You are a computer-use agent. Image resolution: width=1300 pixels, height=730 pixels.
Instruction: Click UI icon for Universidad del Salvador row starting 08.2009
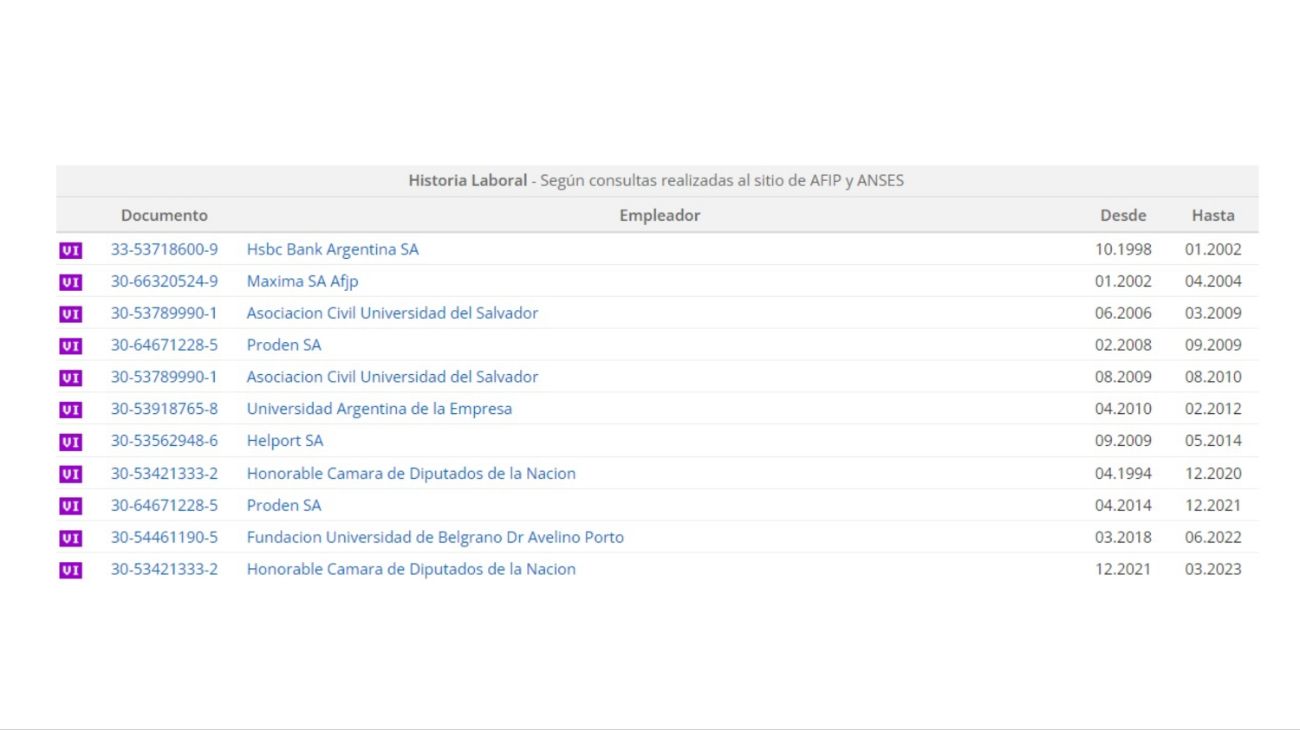70,378
